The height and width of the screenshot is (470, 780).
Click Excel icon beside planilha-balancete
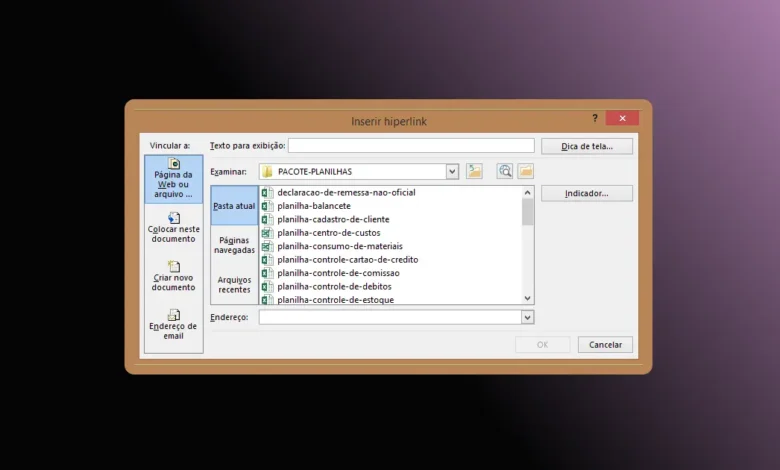[268, 206]
